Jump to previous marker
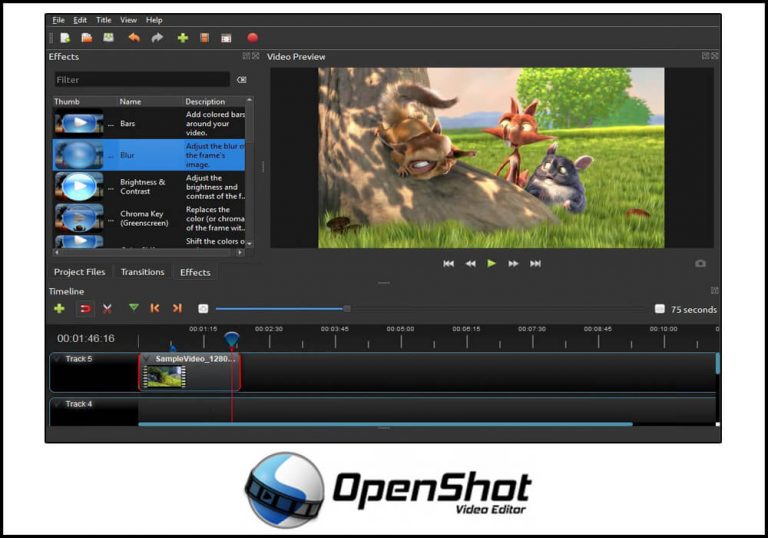This screenshot has height=538, width=768. tap(155, 308)
